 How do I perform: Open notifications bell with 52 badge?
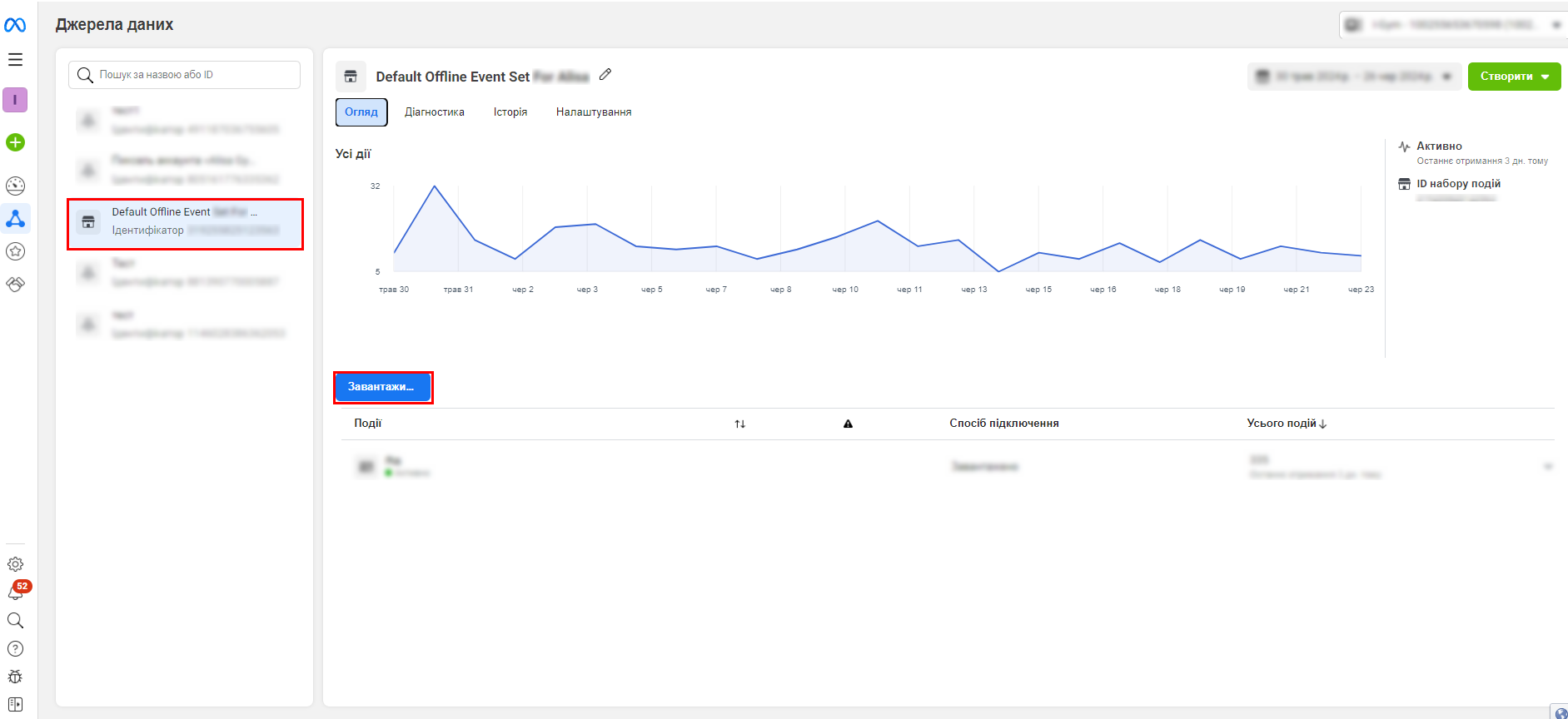(15, 592)
